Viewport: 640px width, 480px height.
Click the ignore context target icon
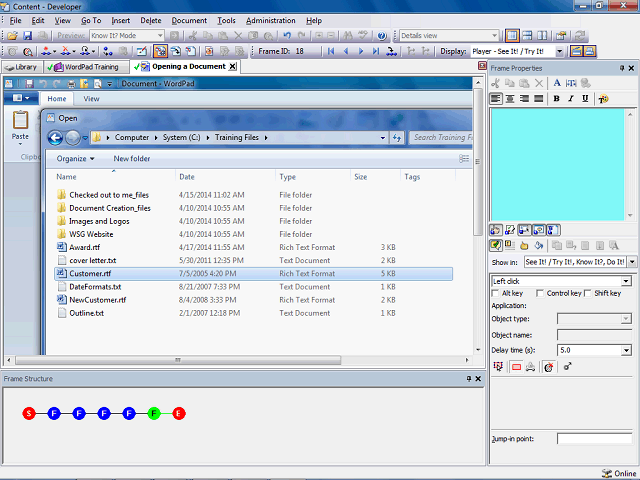549,367
